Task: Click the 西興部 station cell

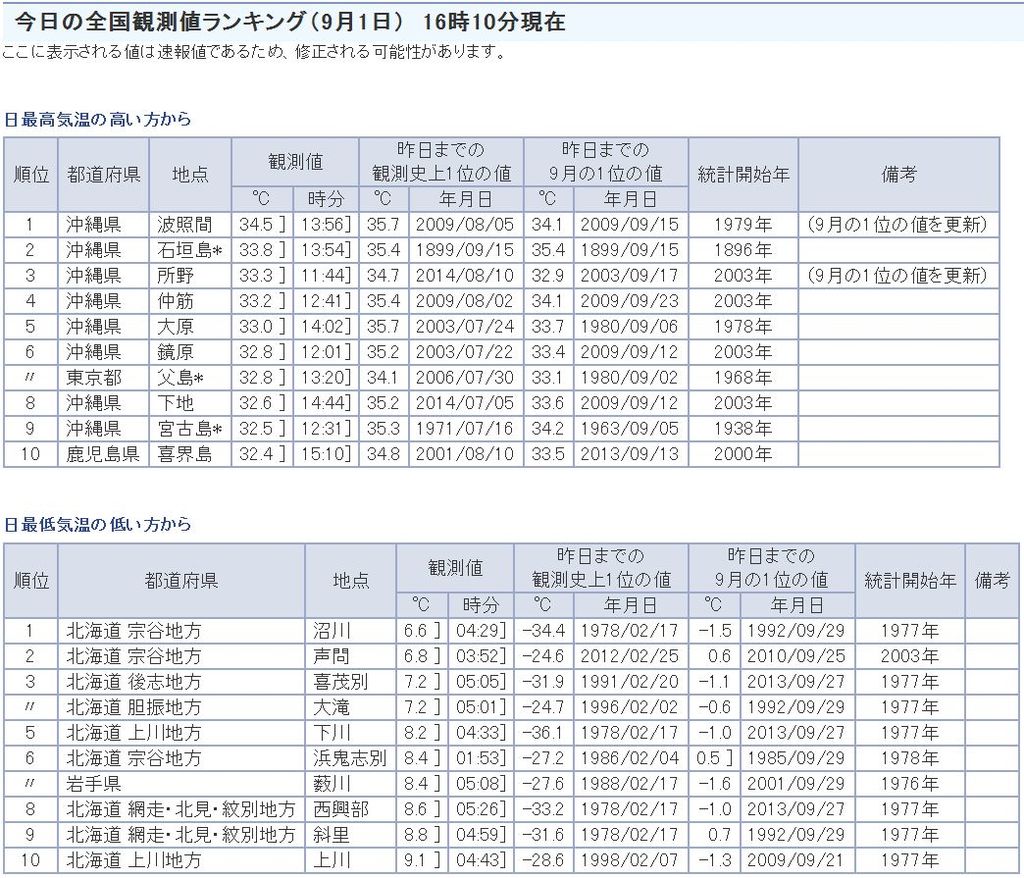Action: pos(341,808)
